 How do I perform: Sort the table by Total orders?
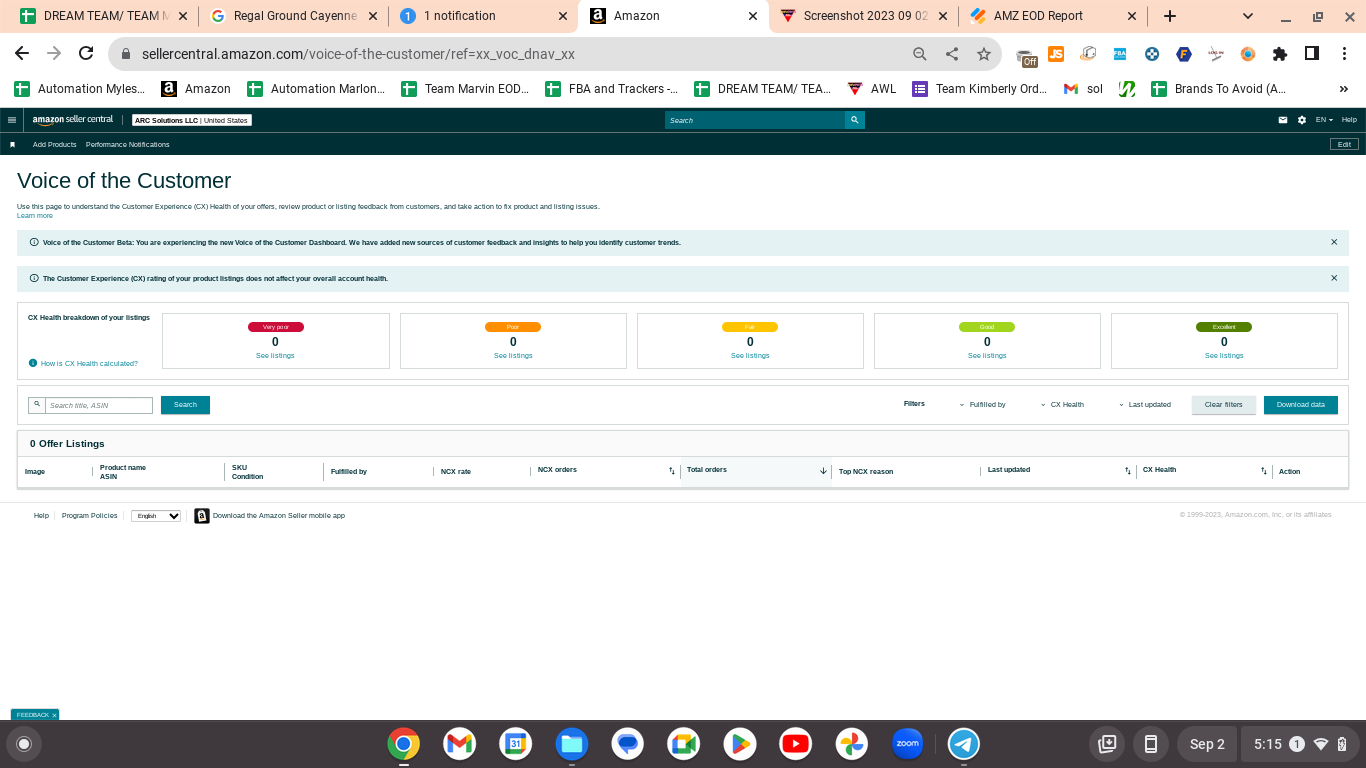[823, 470]
